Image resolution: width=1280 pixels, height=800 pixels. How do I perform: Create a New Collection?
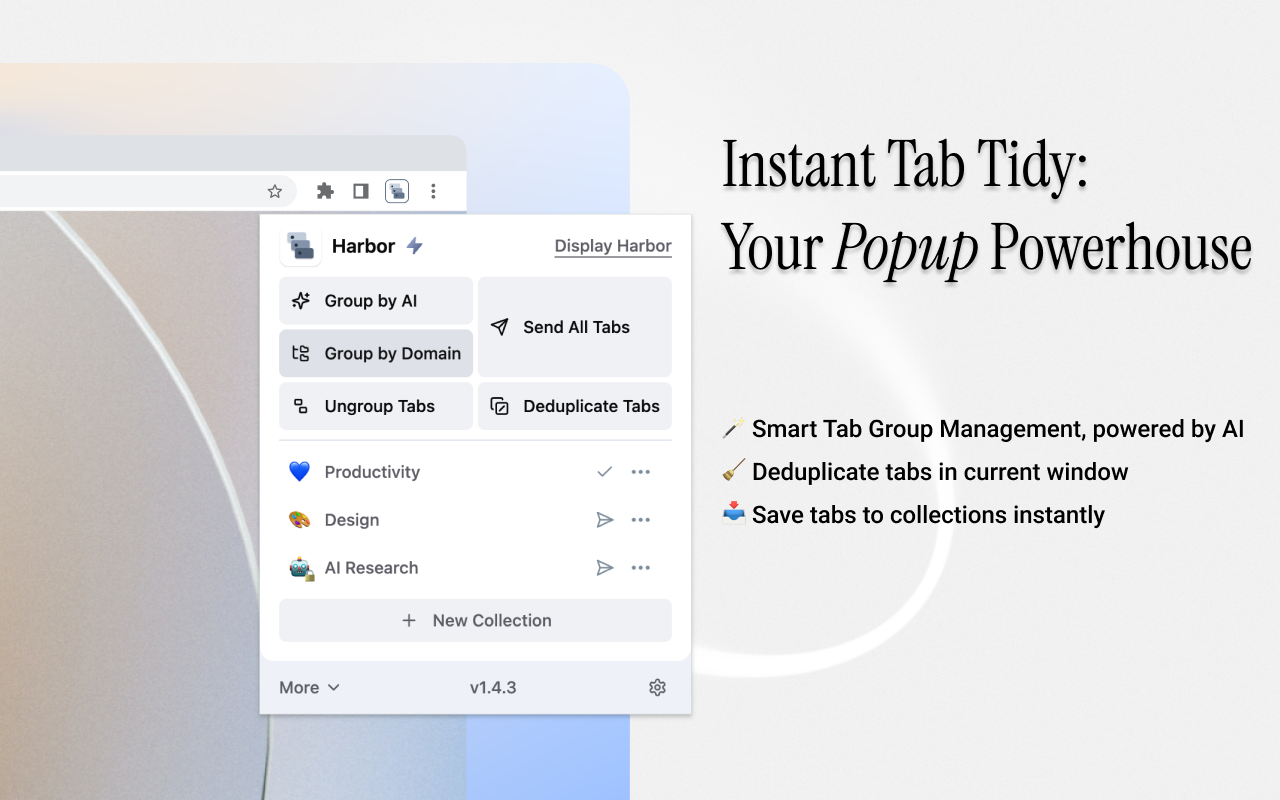pos(475,620)
